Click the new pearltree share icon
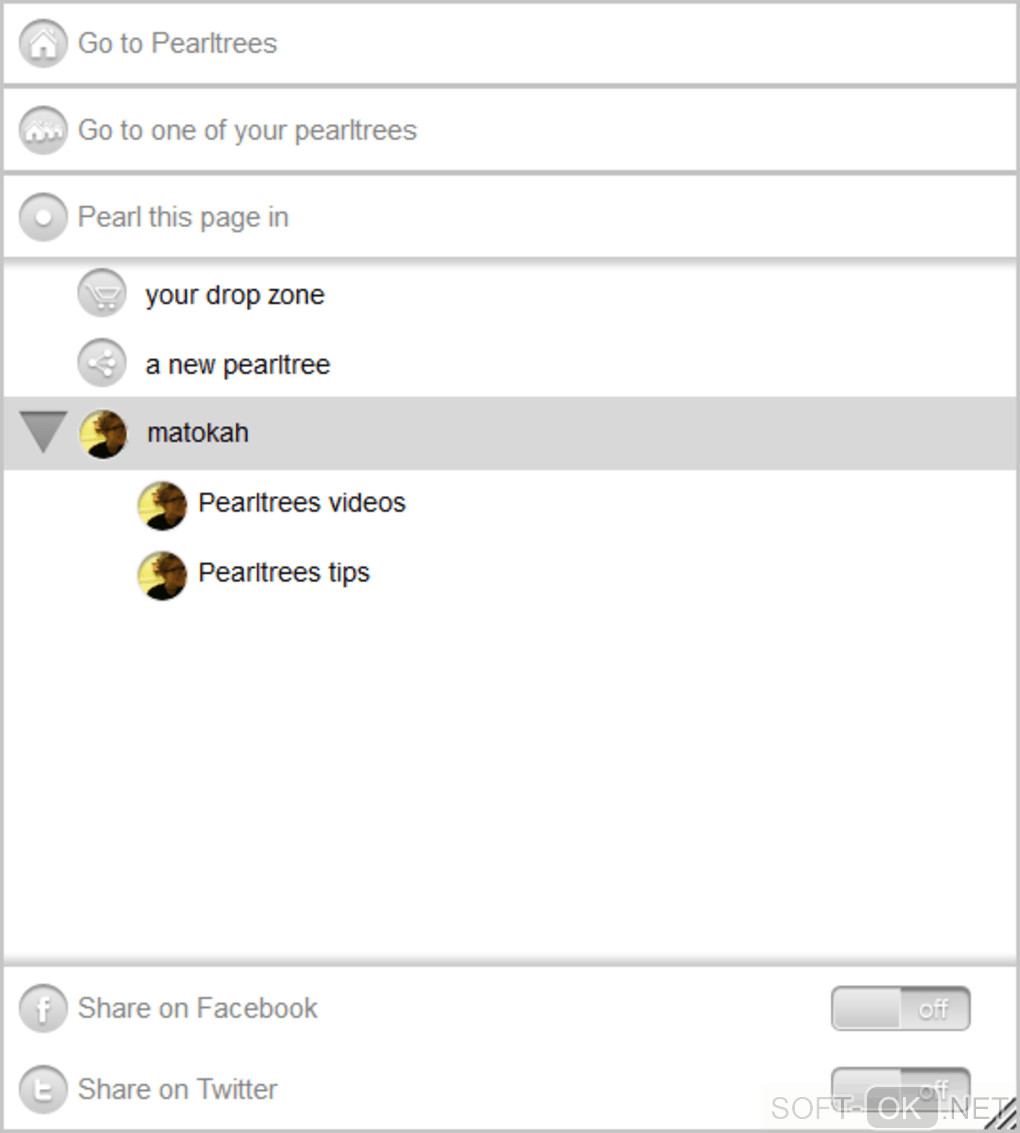 (102, 364)
